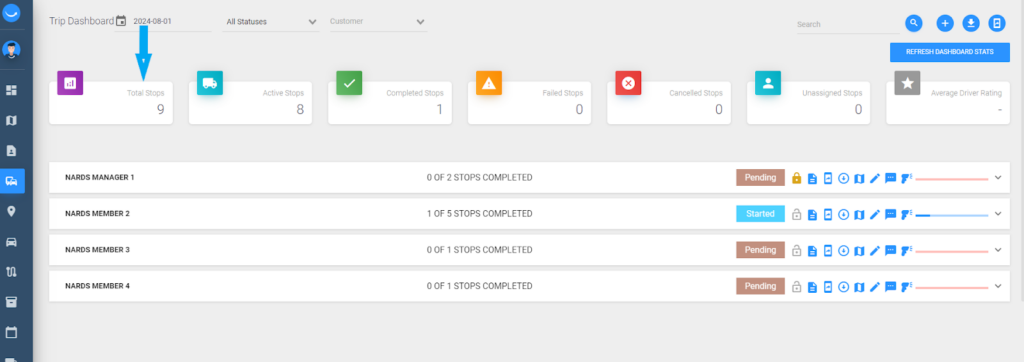Toggle lock on Nards Member 2 row

click(x=796, y=214)
